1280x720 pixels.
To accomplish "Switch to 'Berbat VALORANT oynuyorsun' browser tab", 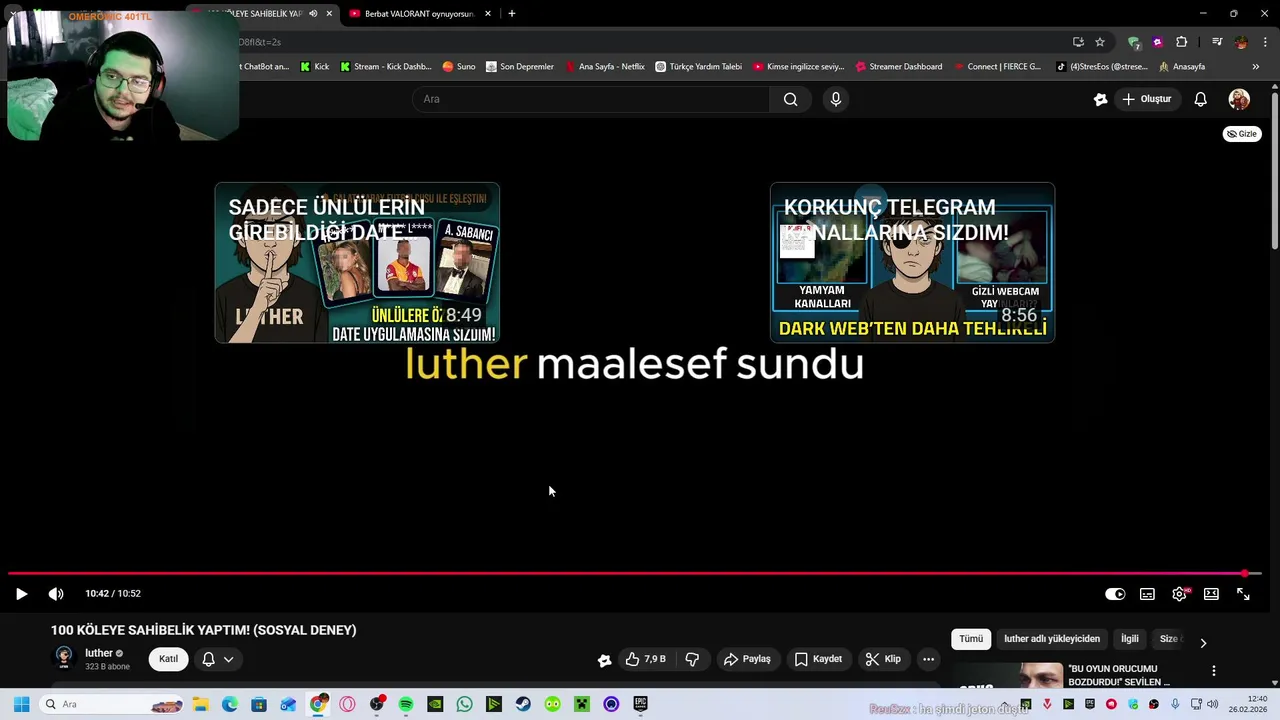I will [418, 14].
